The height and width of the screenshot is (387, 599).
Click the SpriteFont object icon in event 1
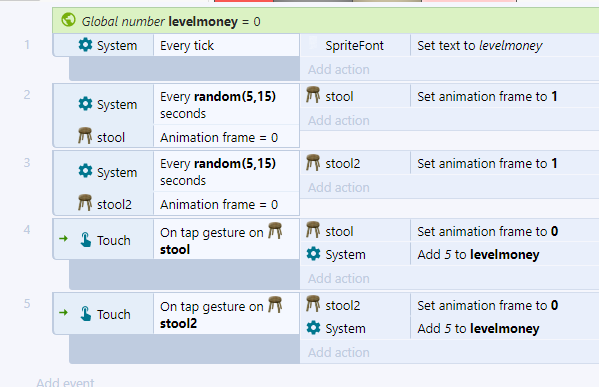point(313,44)
